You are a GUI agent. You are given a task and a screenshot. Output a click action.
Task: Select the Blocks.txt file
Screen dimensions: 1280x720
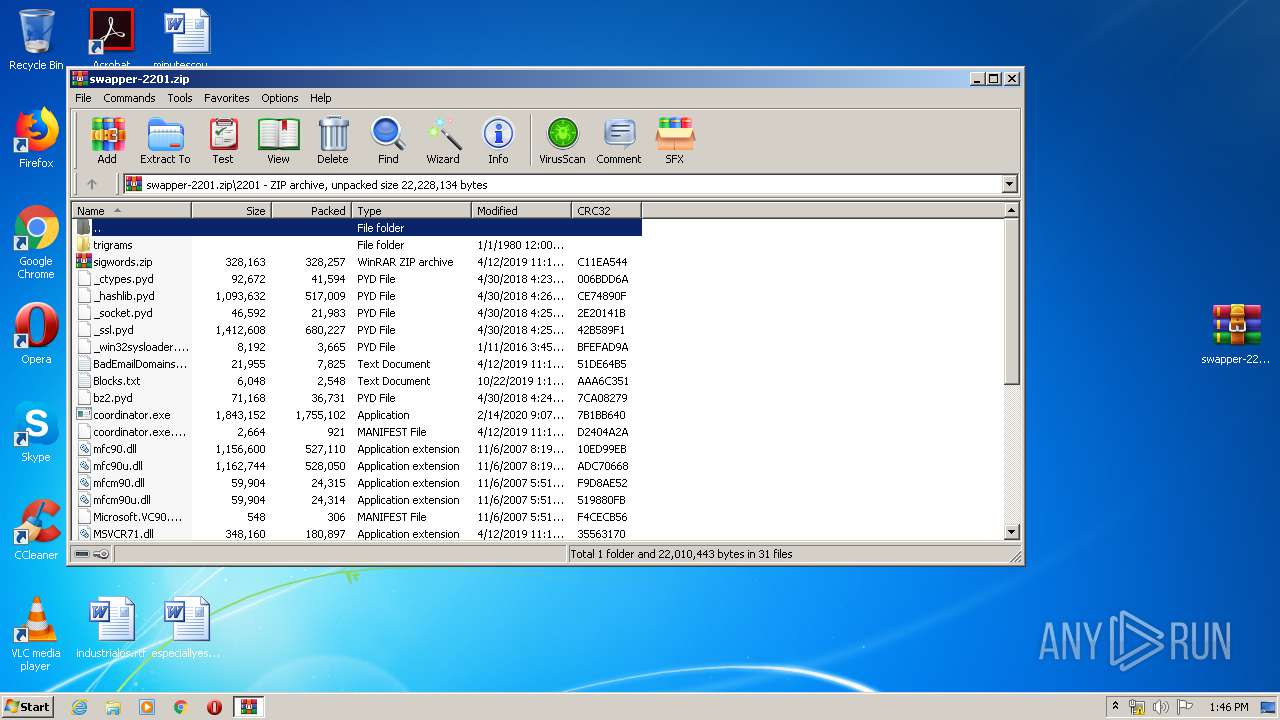click(x=357, y=381)
